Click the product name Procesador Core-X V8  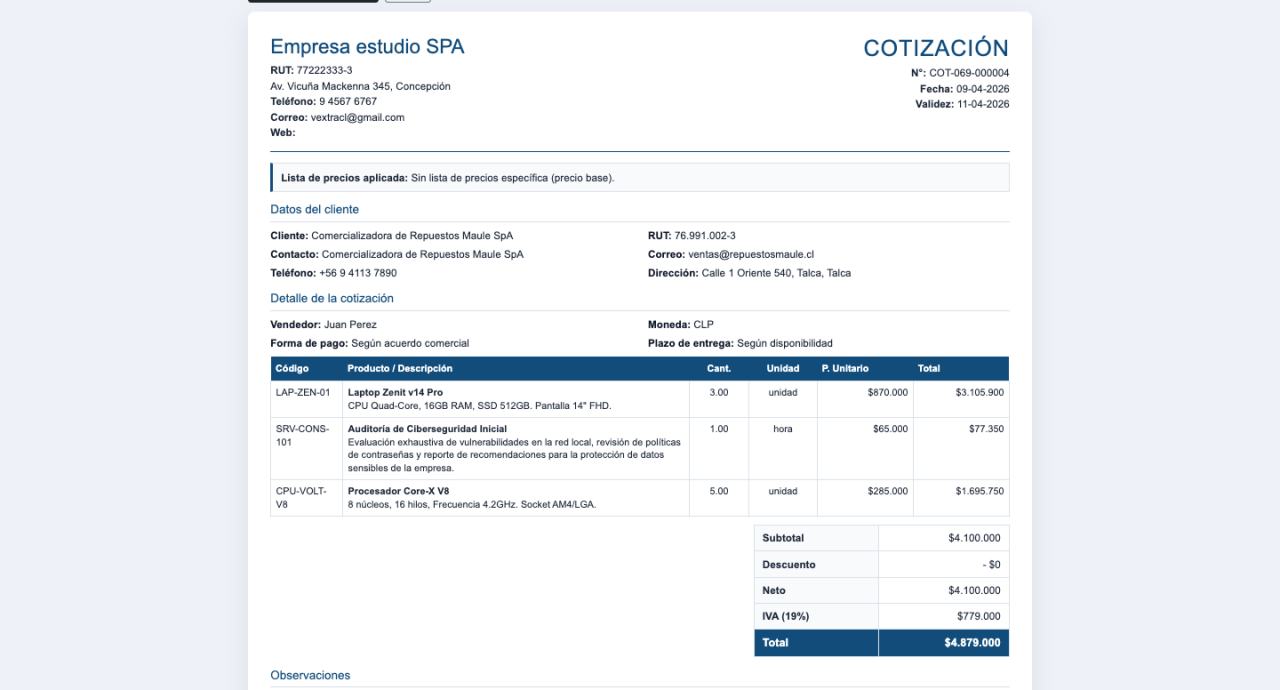click(x=398, y=491)
